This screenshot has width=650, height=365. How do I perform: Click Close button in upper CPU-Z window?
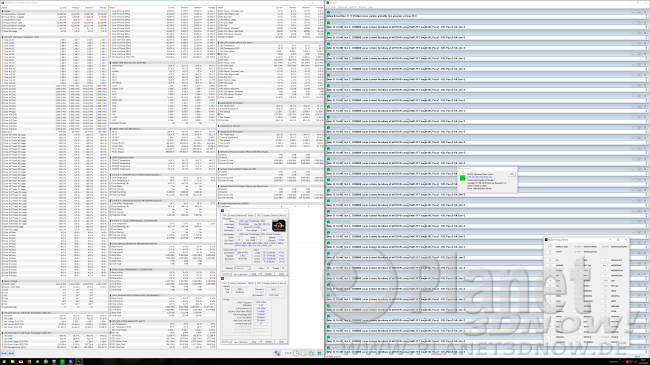pos(281,274)
